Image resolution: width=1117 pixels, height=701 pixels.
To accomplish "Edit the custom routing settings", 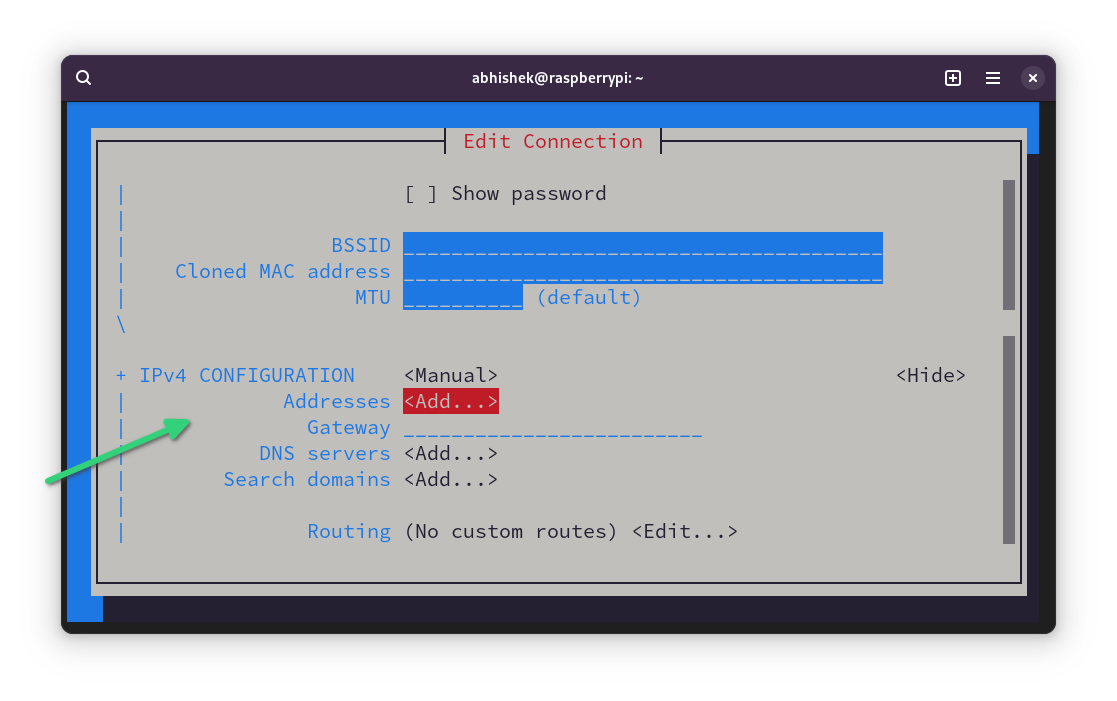I will (684, 532).
